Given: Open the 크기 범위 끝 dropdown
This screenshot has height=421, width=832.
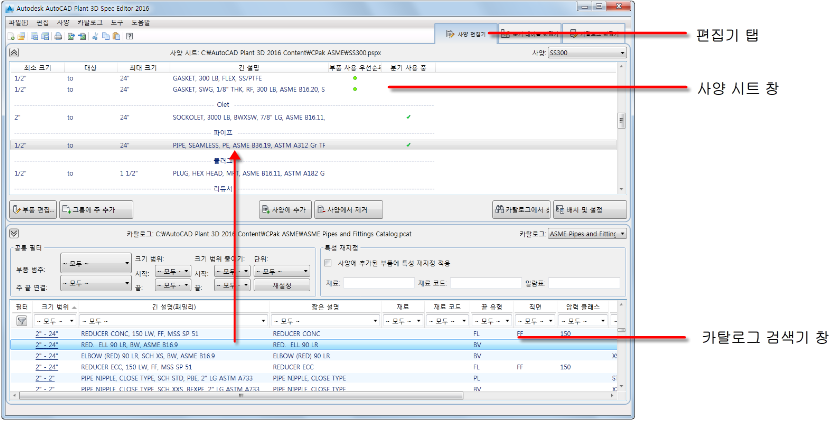Looking at the screenshot, I should click(173, 285).
